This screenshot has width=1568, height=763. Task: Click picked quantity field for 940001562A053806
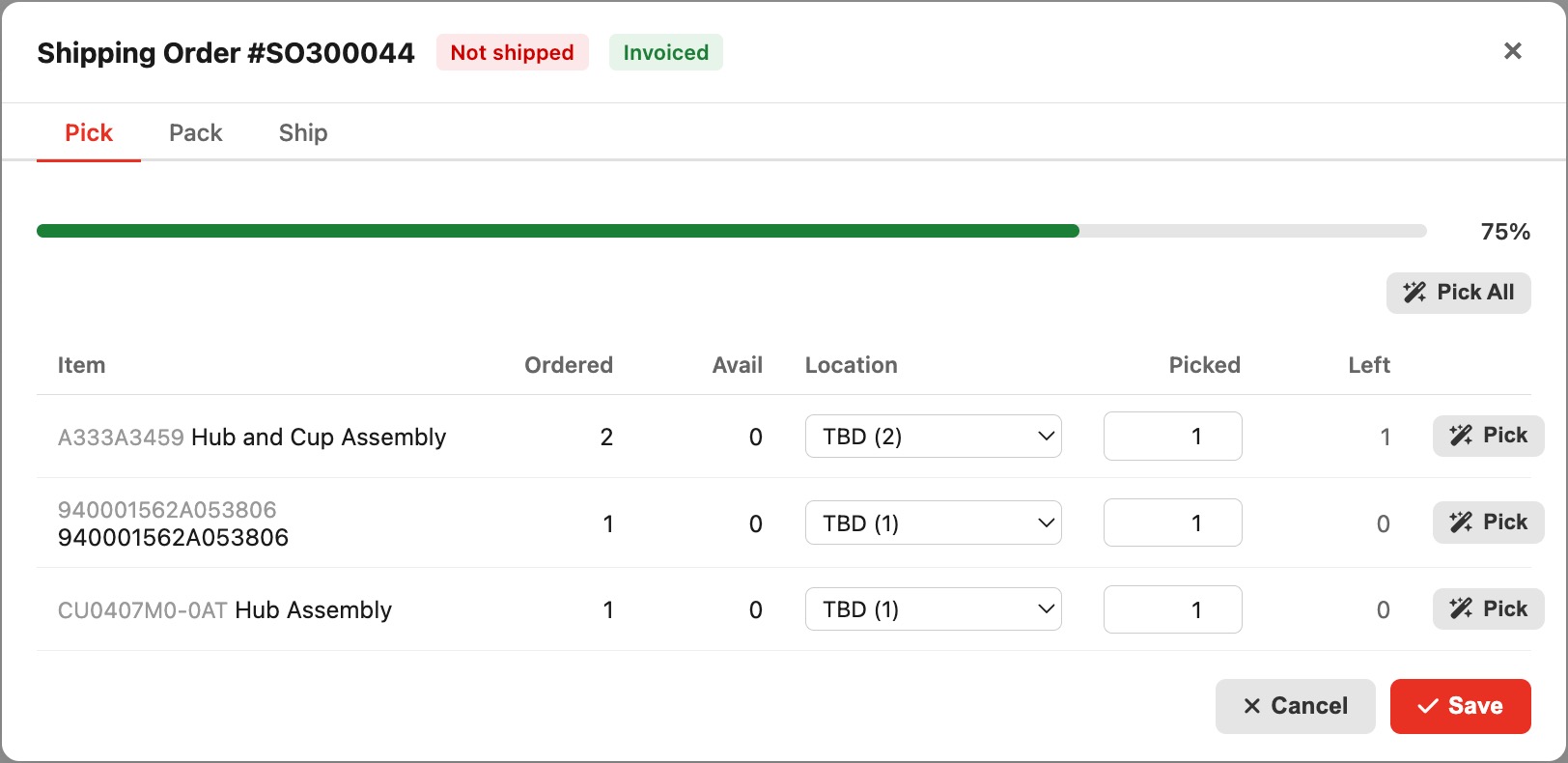(1172, 523)
